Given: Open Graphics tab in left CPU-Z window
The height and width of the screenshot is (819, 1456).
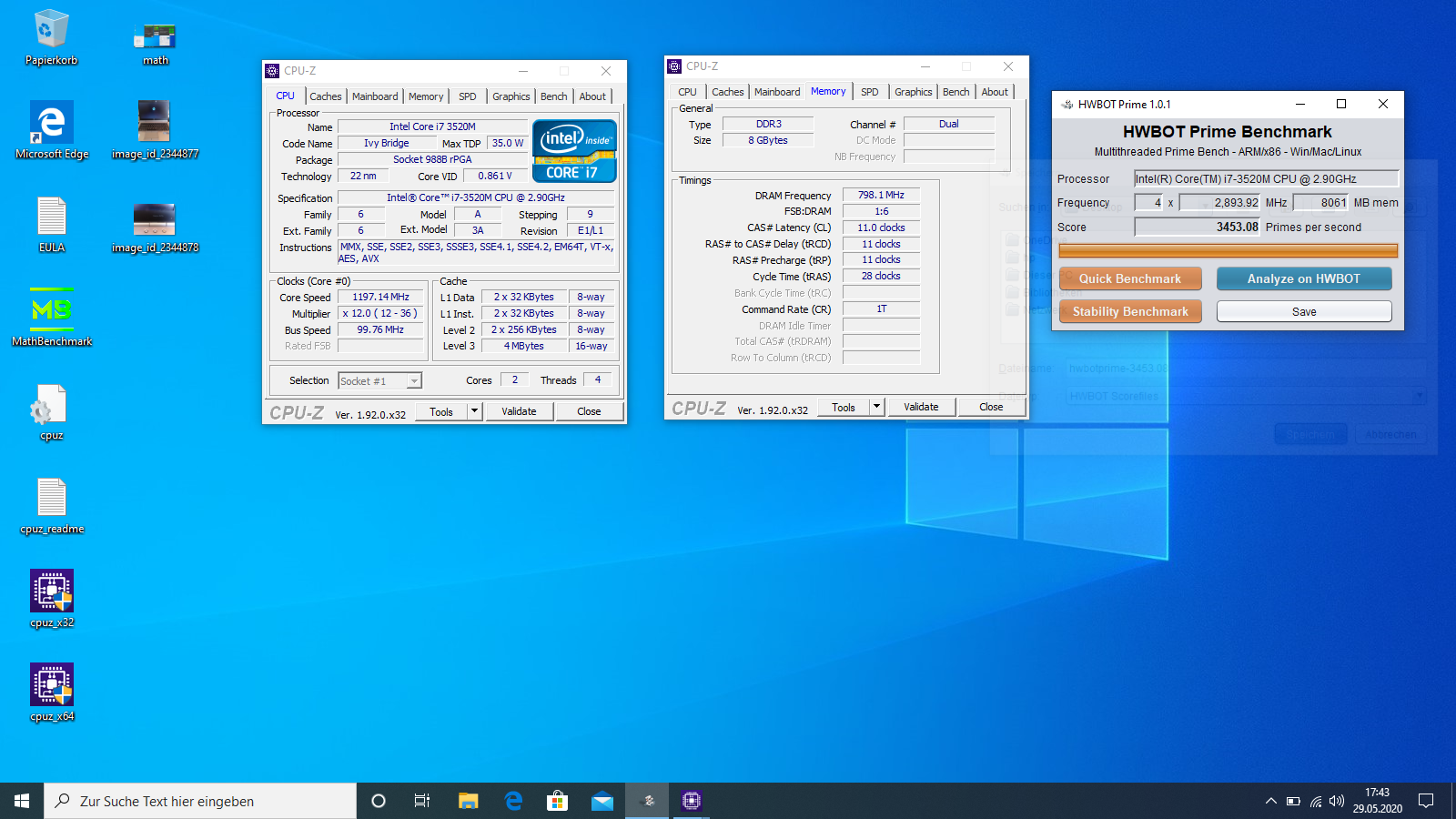Looking at the screenshot, I should pyautogui.click(x=511, y=96).
